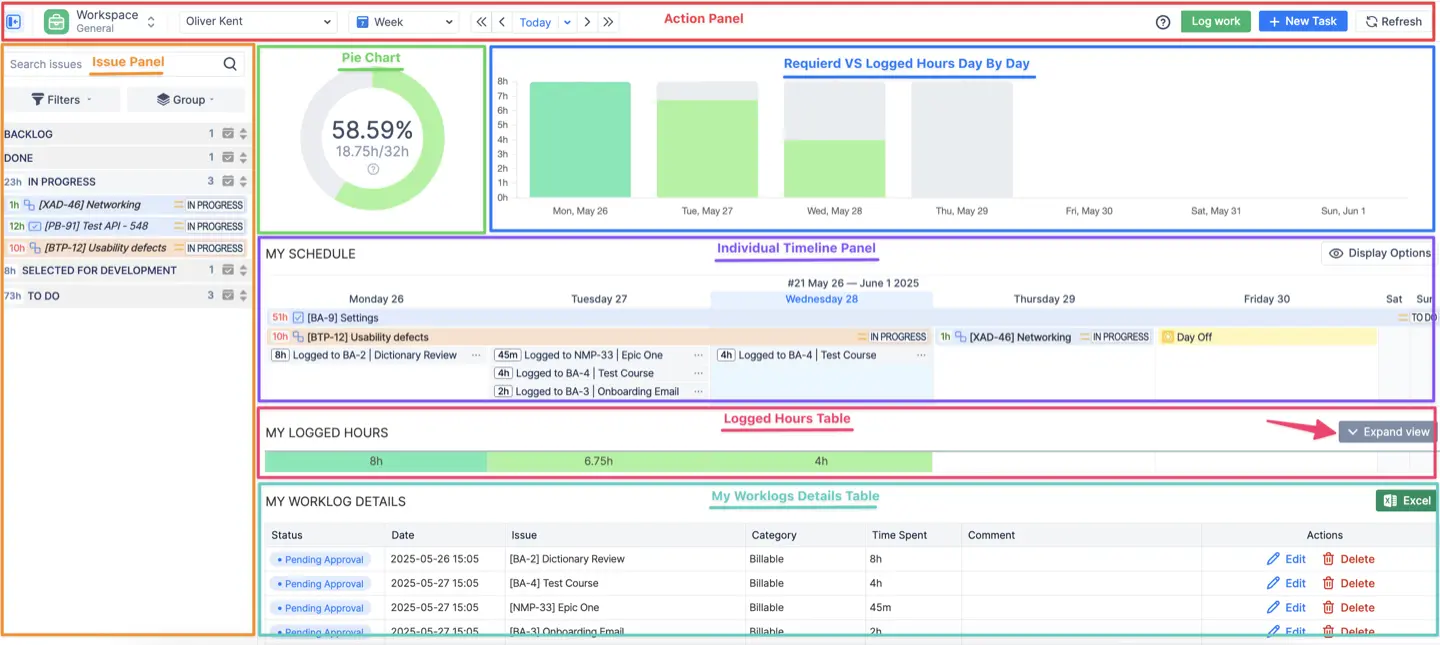
Task: Click the green workspace logo icon top-left
Action: [55, 20]
